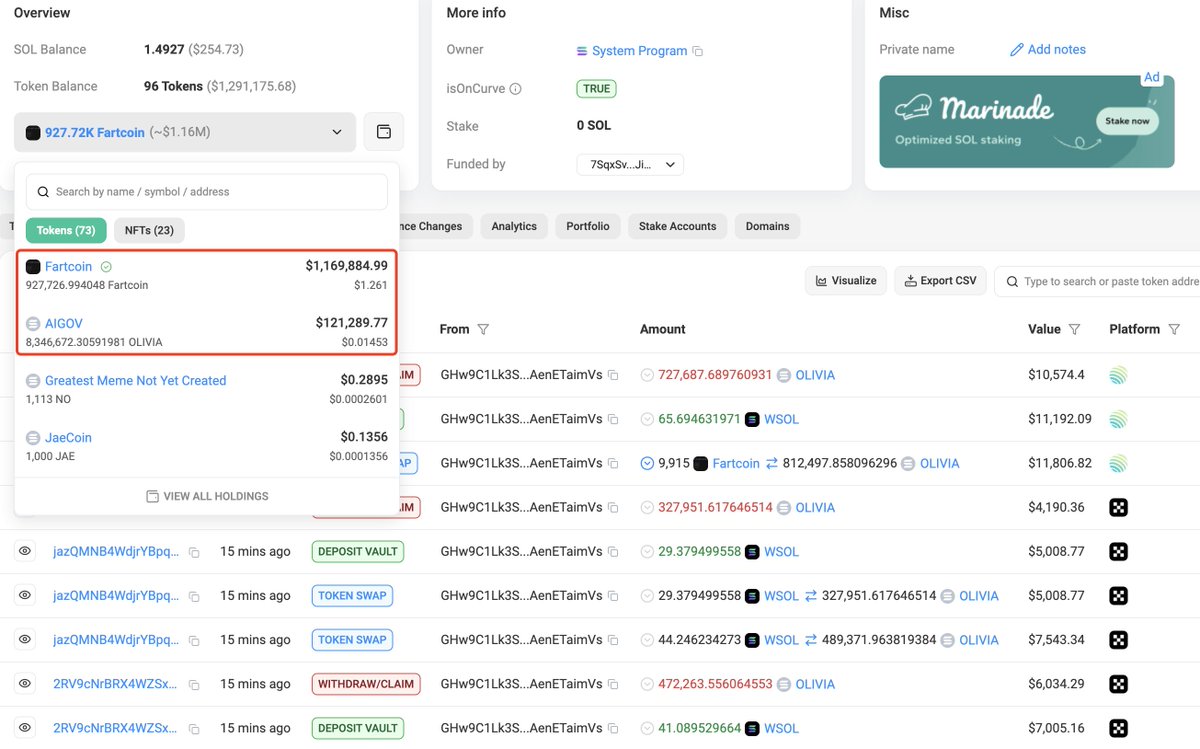Open the wallet holdings icon beside token dropdown

tap(384, 132)
